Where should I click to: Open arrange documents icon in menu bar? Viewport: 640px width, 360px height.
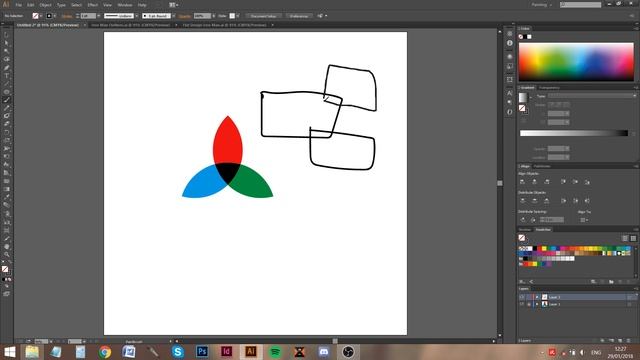(x=173, y=5)
